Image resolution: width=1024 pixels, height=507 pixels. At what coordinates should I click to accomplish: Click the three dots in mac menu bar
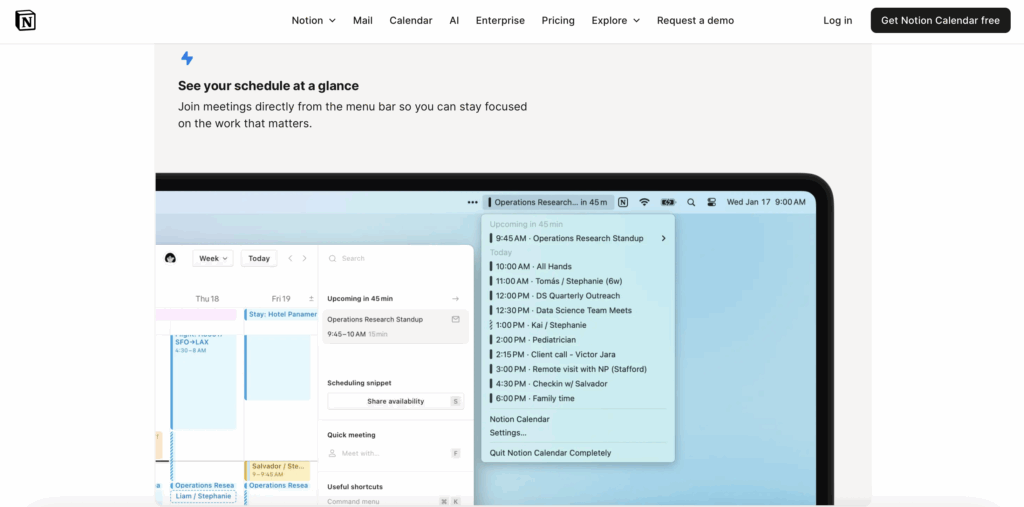(x=473, y=203)
